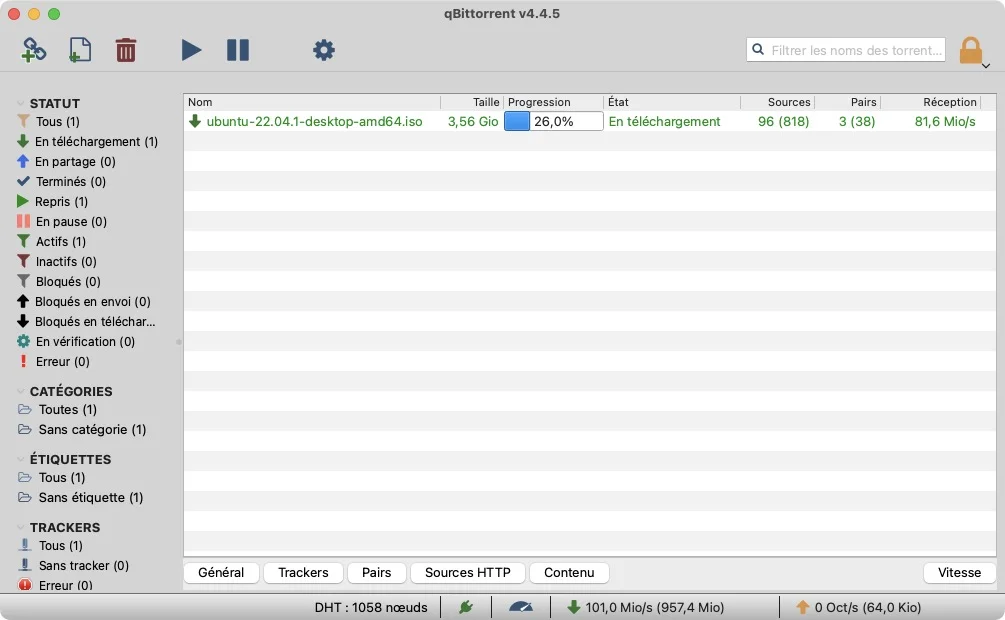Click the connection status plug icon
The width and height of the screenshot is (1005, 620).
[x=466, y=607]
